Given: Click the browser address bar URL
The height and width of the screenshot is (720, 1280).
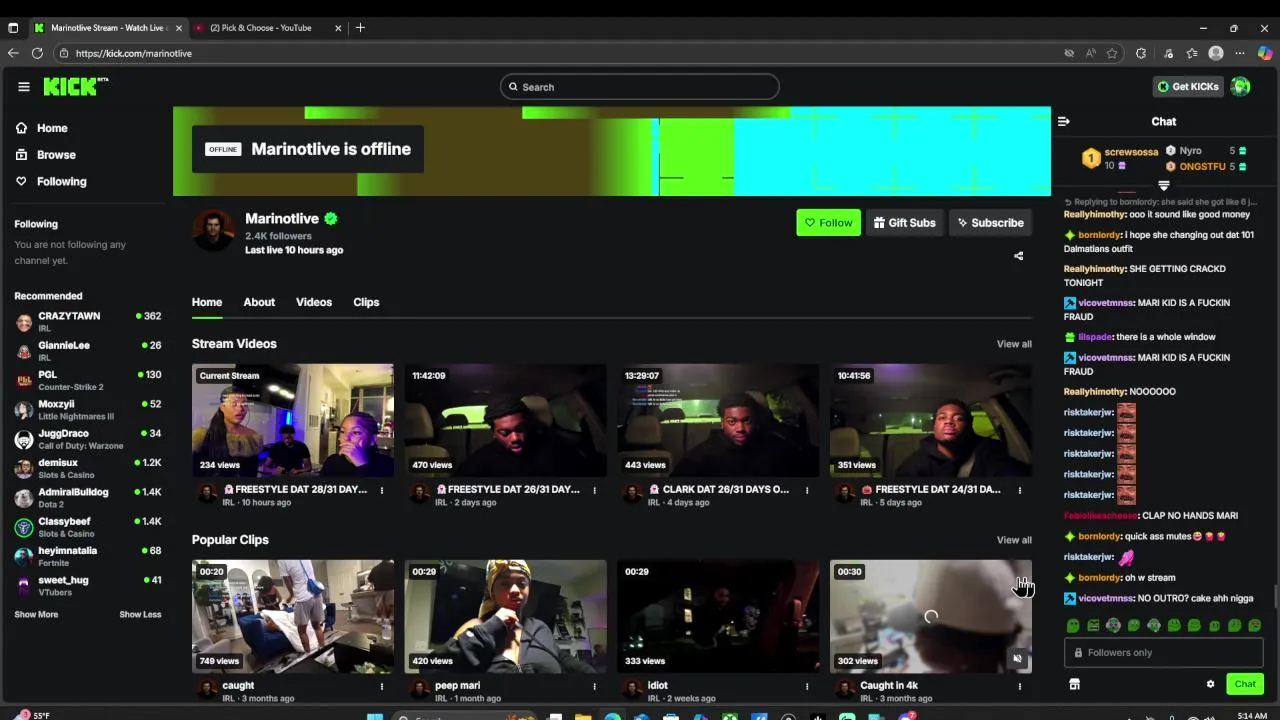Looking at the screenshot, I should tap(134, 53).
